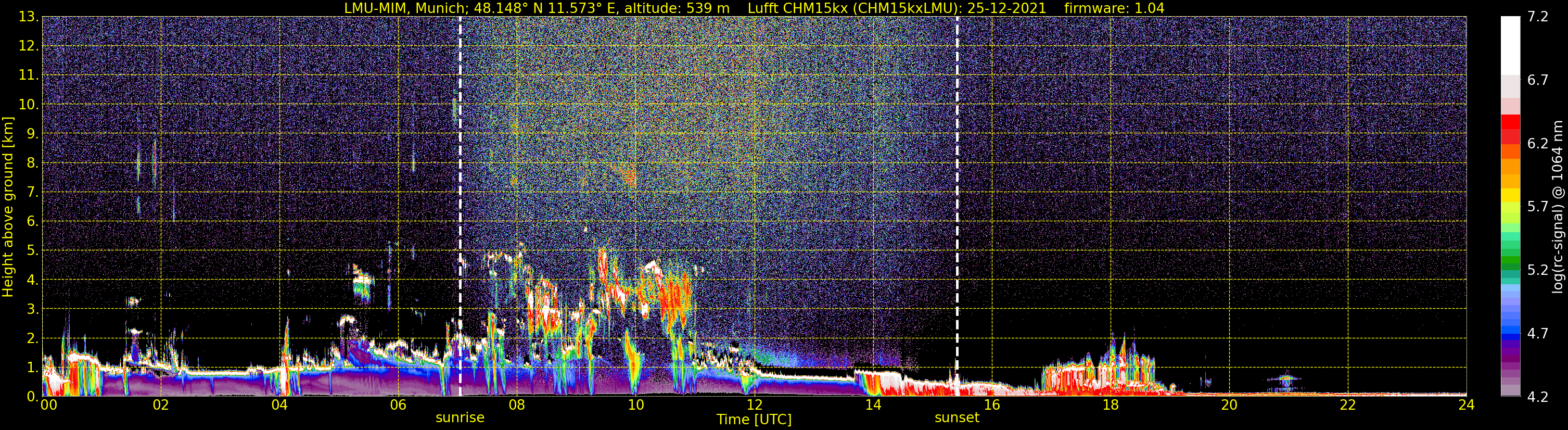Click height axis tick 13 km

point(29,17)
